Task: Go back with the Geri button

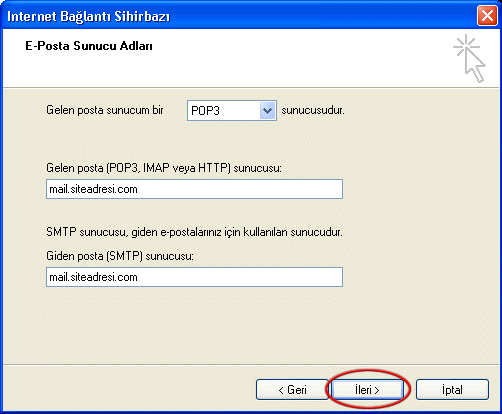Action: pyautogui.click(x=292, y=389)
